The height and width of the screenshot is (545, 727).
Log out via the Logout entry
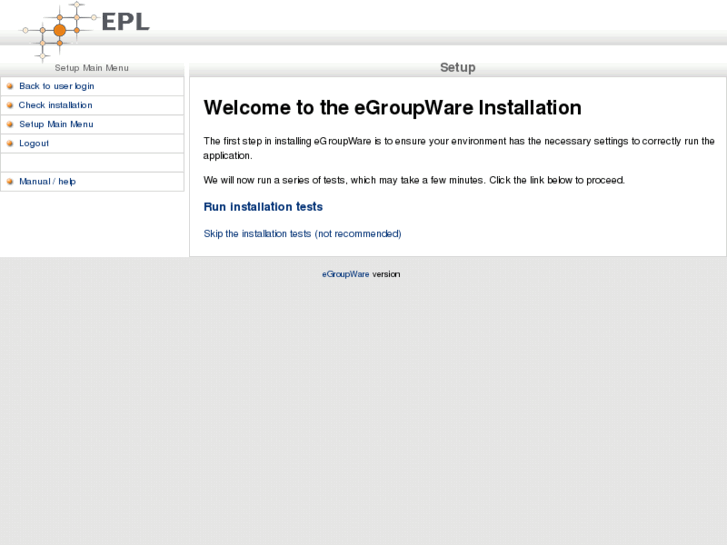click(34, 143)
